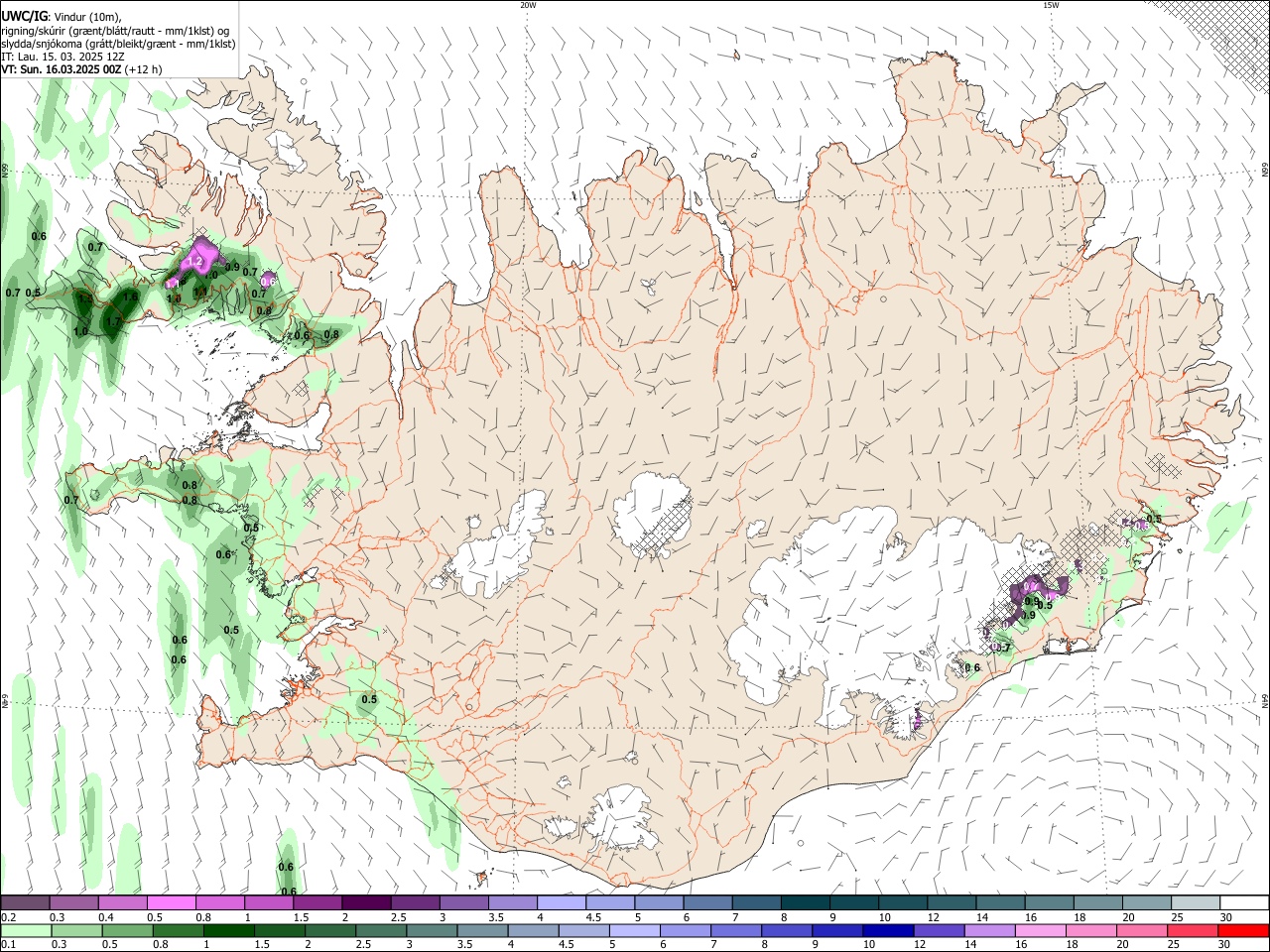Select the white swatch labeled 30 in the upper legend
The width and height of the screenshot is (1270, 952).
(x=1244, y=903)
